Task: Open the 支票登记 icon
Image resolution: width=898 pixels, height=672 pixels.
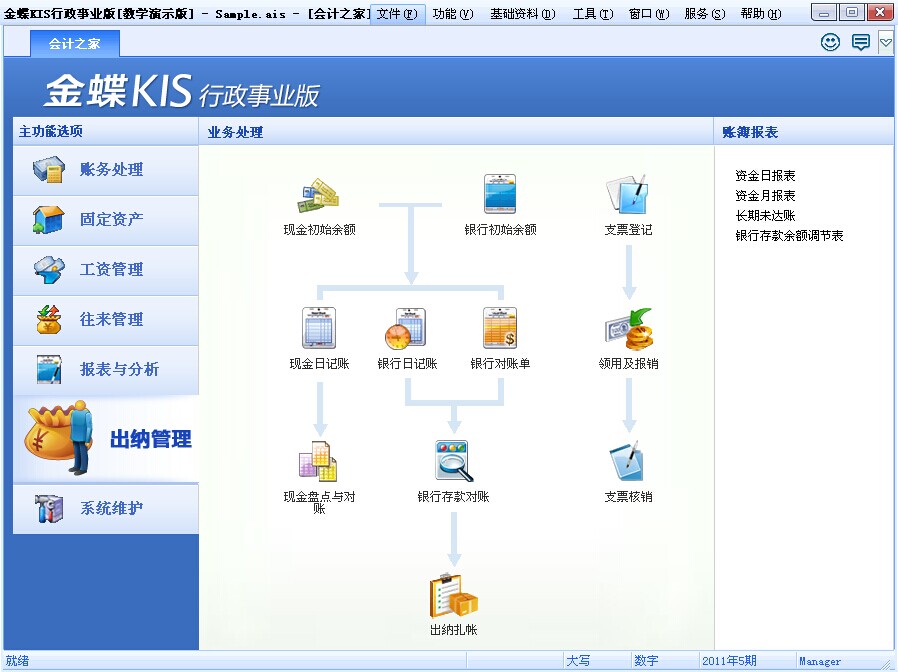Action: click(628, 194)
